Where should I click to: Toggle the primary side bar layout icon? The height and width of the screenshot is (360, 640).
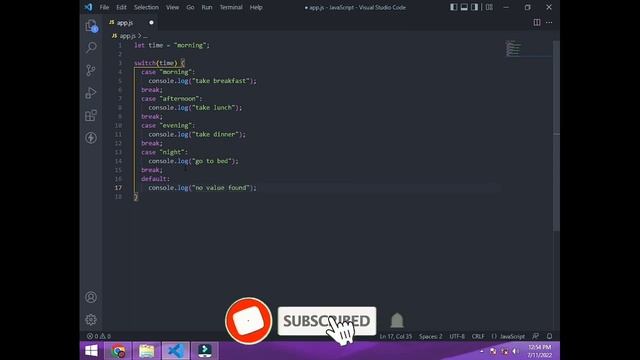(453, 7)
